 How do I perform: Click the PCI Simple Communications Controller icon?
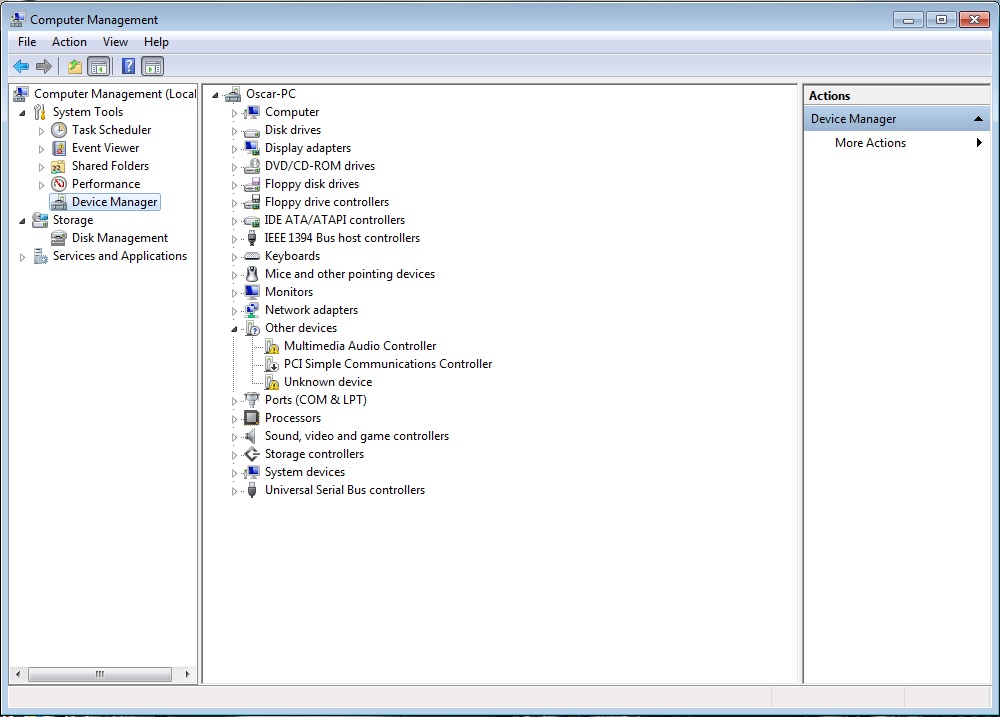click(x=272, y=364)
